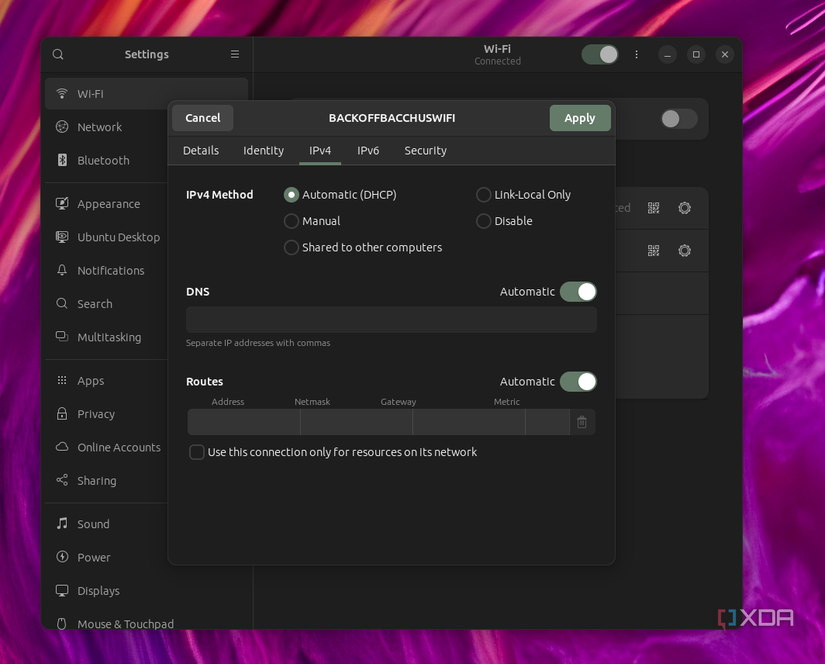Select Disable IPv4 radio button
This screenshot has height=664, width=825.
tap(484, 221)
